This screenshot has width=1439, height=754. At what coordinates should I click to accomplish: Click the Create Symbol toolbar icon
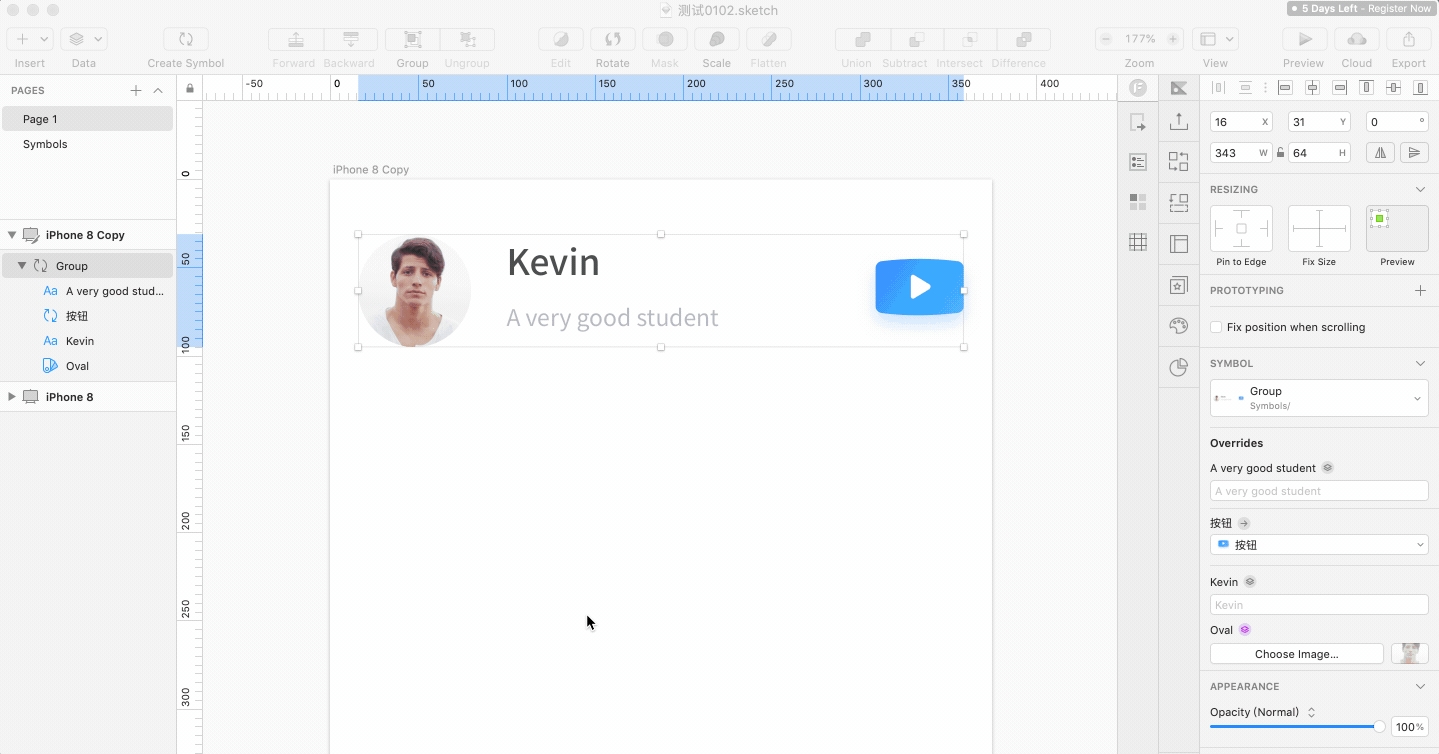[186, 39]
